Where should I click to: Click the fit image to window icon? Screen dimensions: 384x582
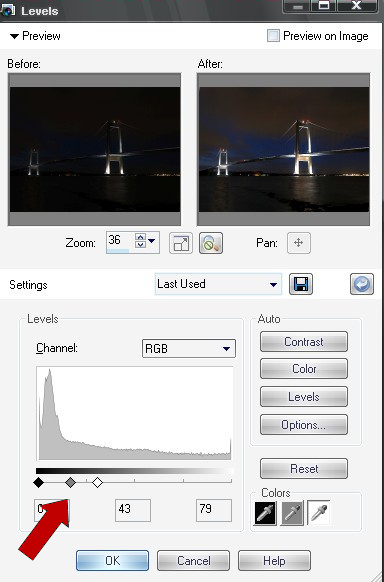(x=181, y=243)
